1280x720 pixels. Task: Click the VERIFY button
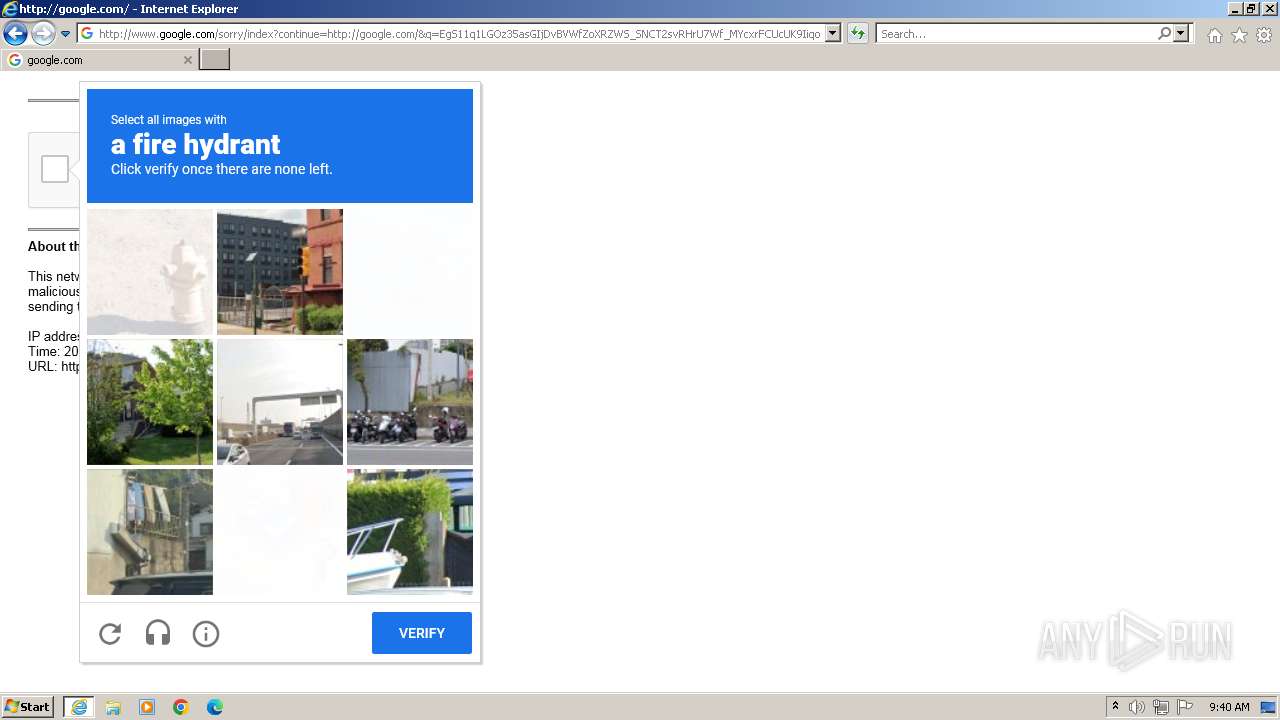[422, 633]
